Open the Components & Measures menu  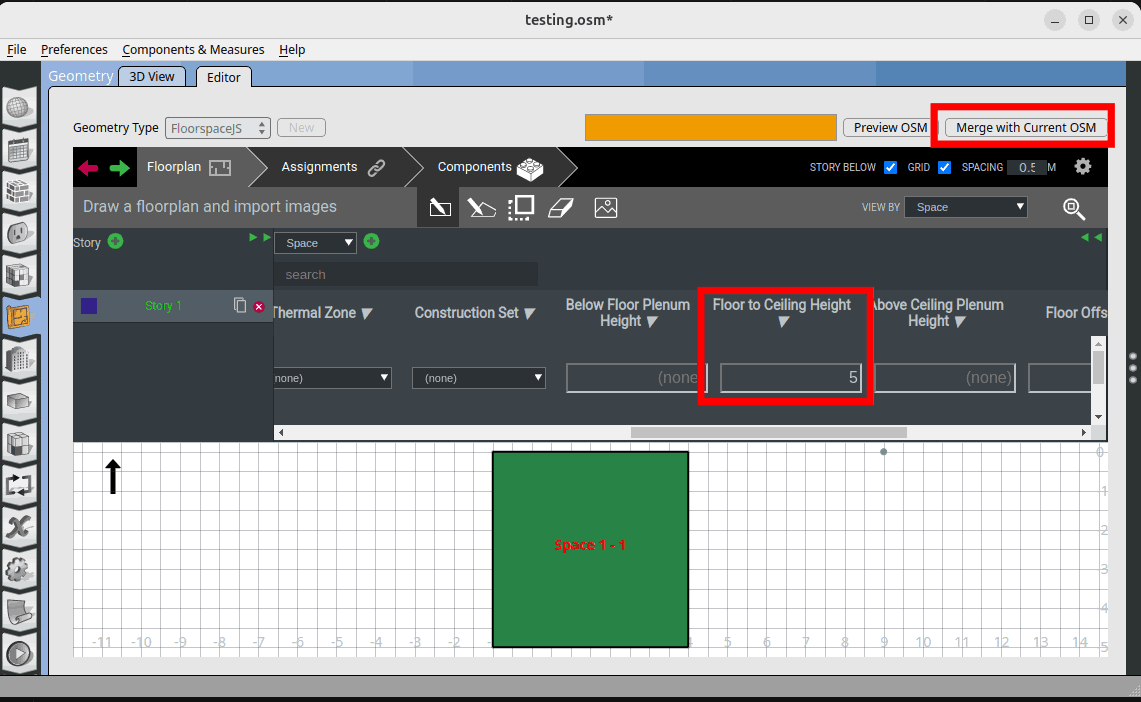click(x=193, y=49)
